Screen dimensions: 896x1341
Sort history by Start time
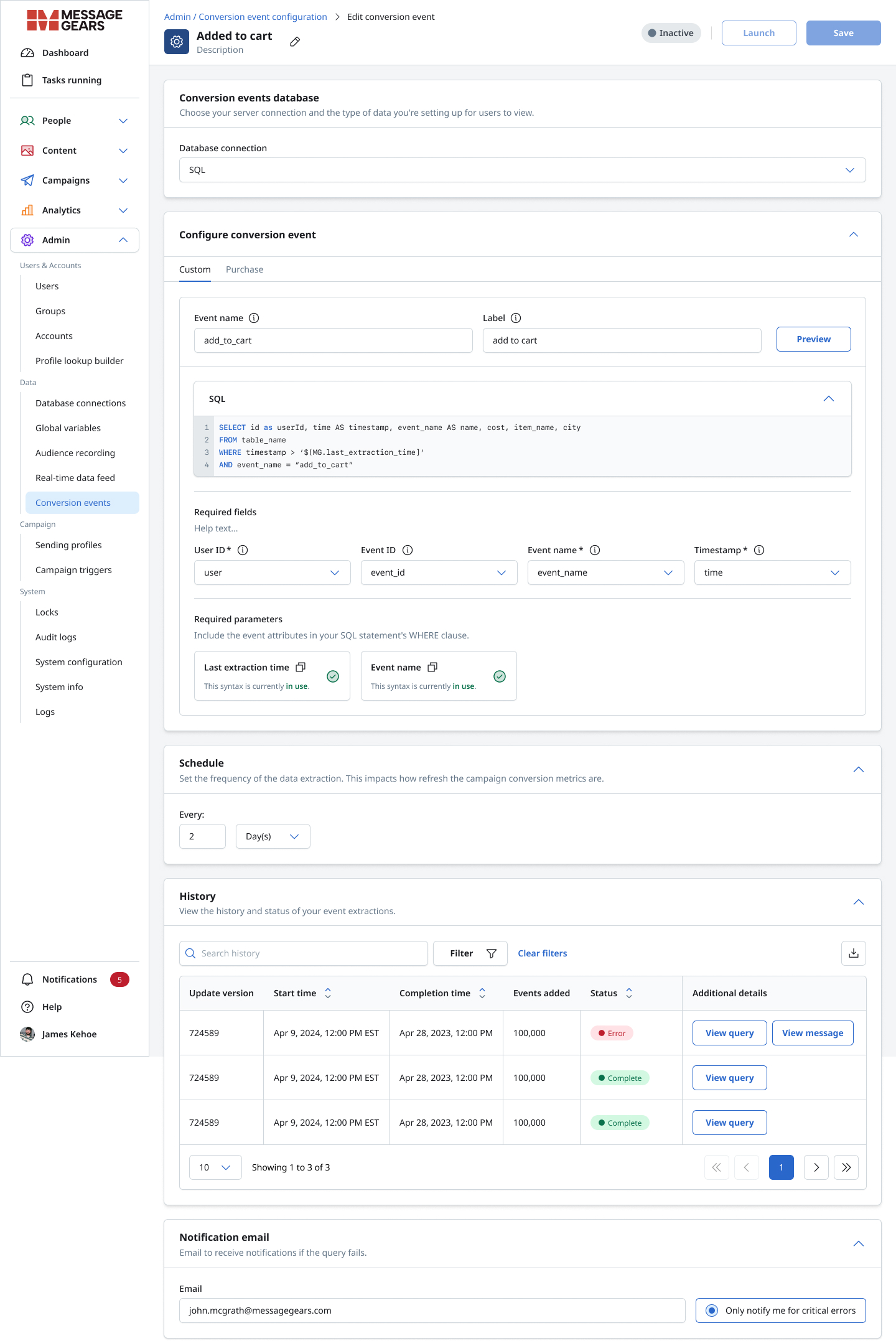coord(328,993)
